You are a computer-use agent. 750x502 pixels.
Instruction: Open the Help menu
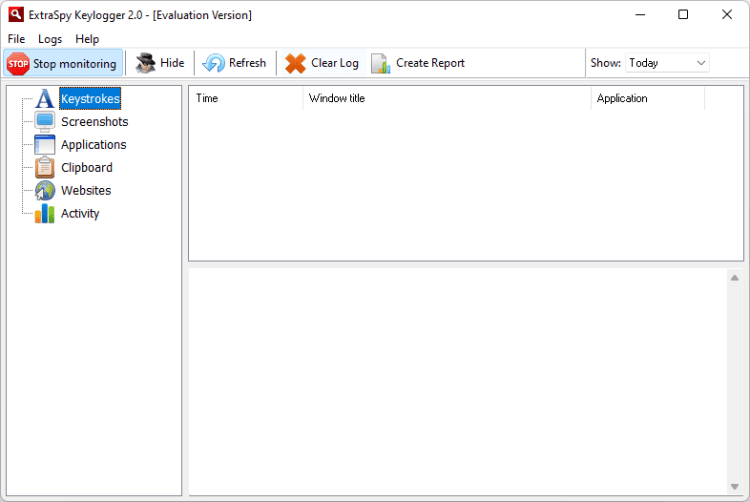pyautogui.click(x=87, y=39)
